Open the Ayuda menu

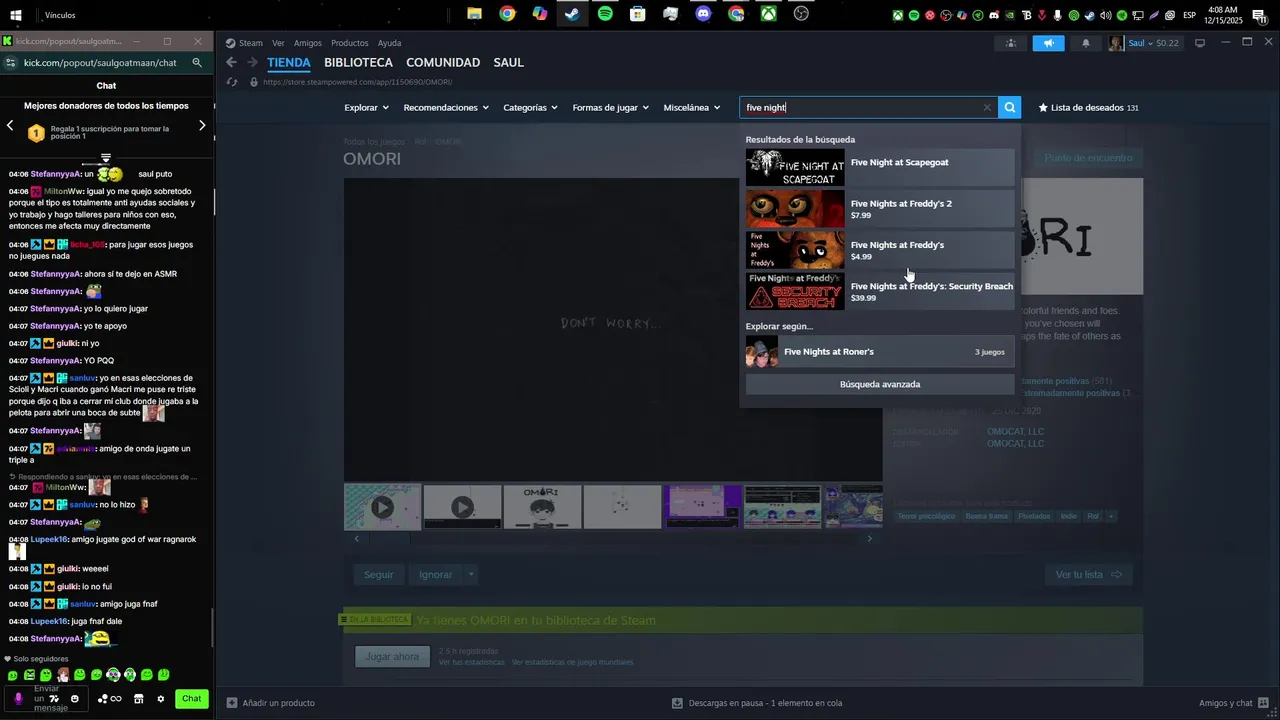(389, 43)
